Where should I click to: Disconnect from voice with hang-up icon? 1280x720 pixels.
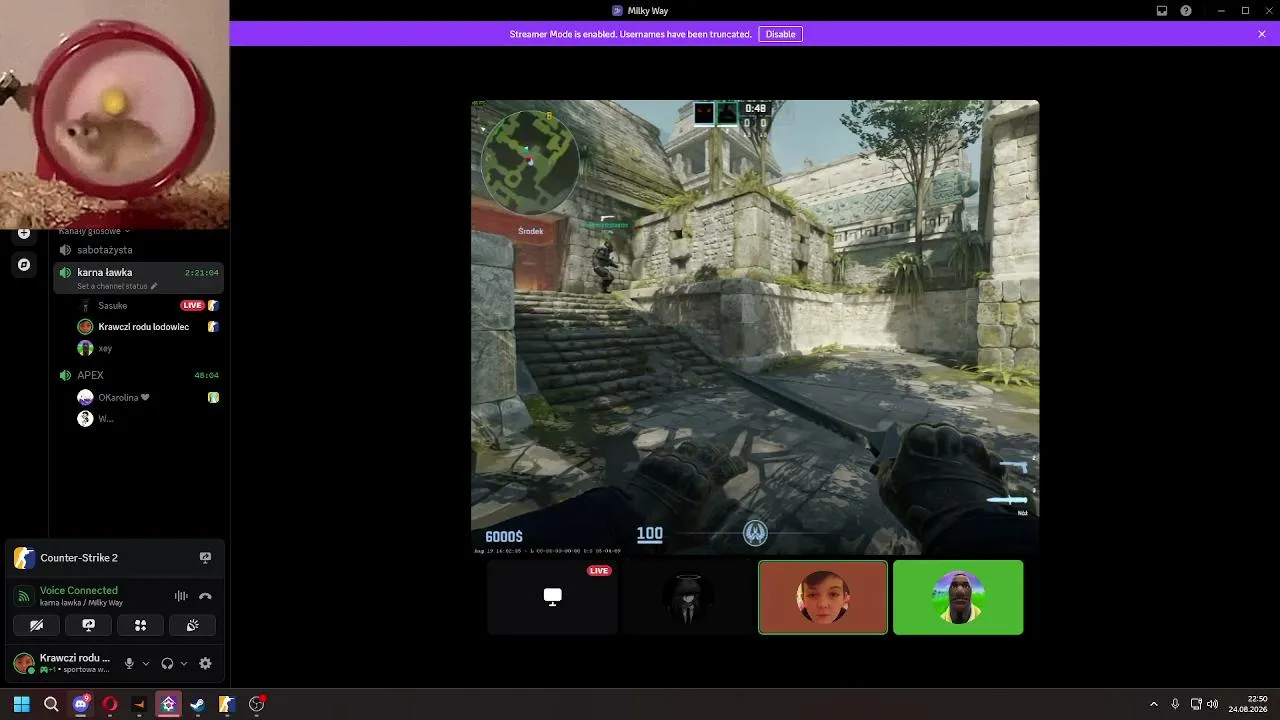click(x=205, y=596)
